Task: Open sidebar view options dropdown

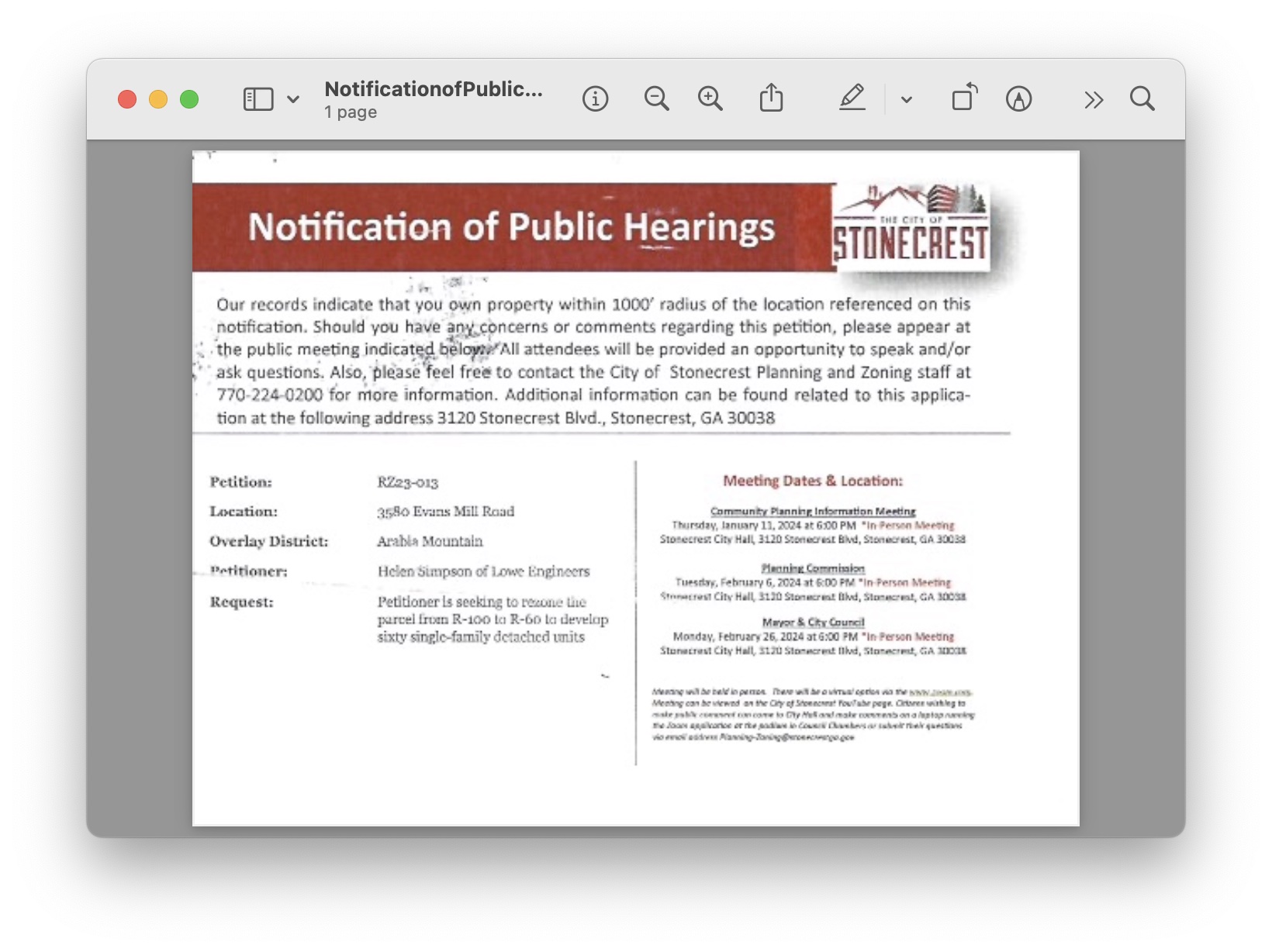Action: click(x=293, y=99)
